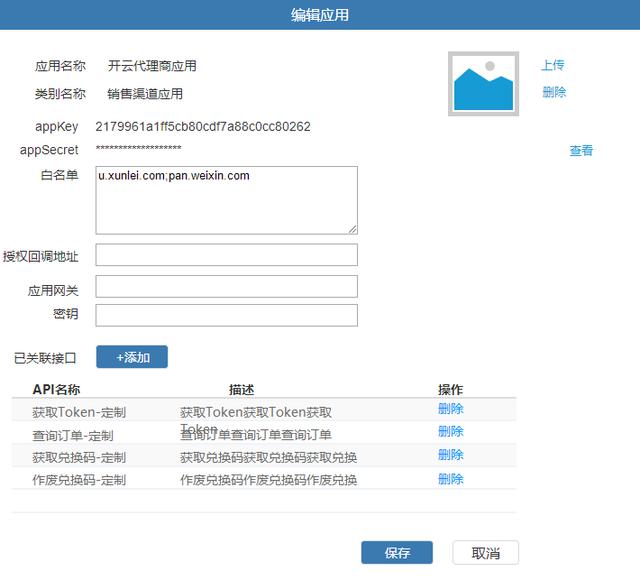Click the 已关联接口 label
Viewport: 640px width, 580px height.
point(45,358)
